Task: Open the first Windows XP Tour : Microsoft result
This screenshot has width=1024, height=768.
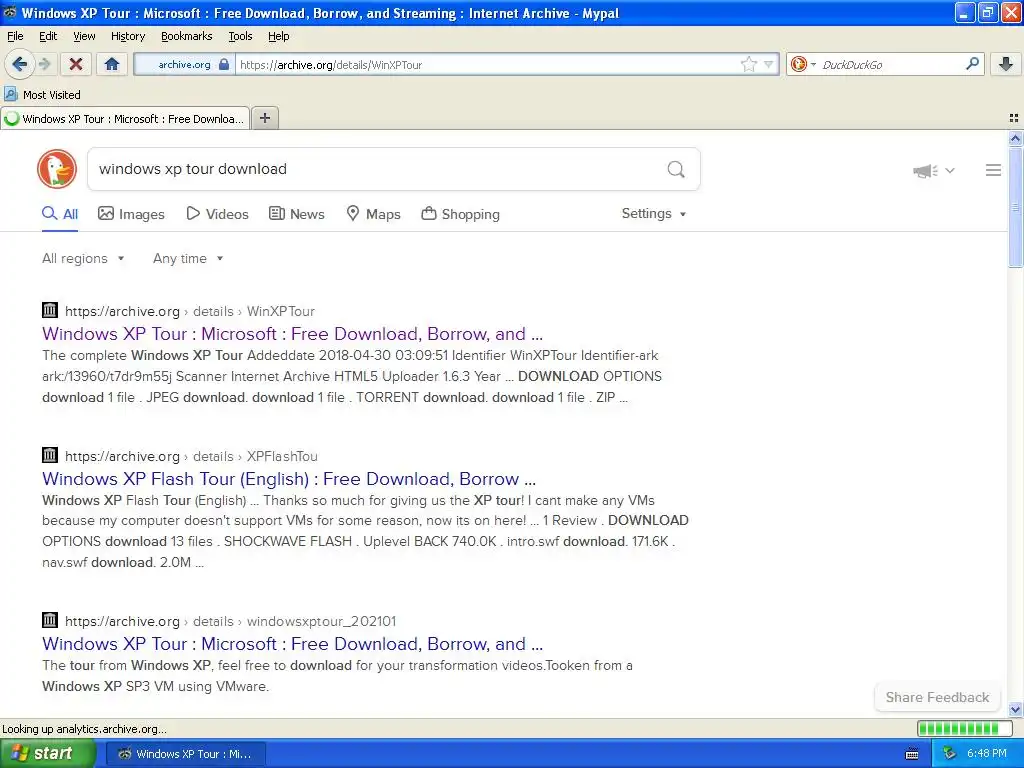Action: (x=293, y=334)
